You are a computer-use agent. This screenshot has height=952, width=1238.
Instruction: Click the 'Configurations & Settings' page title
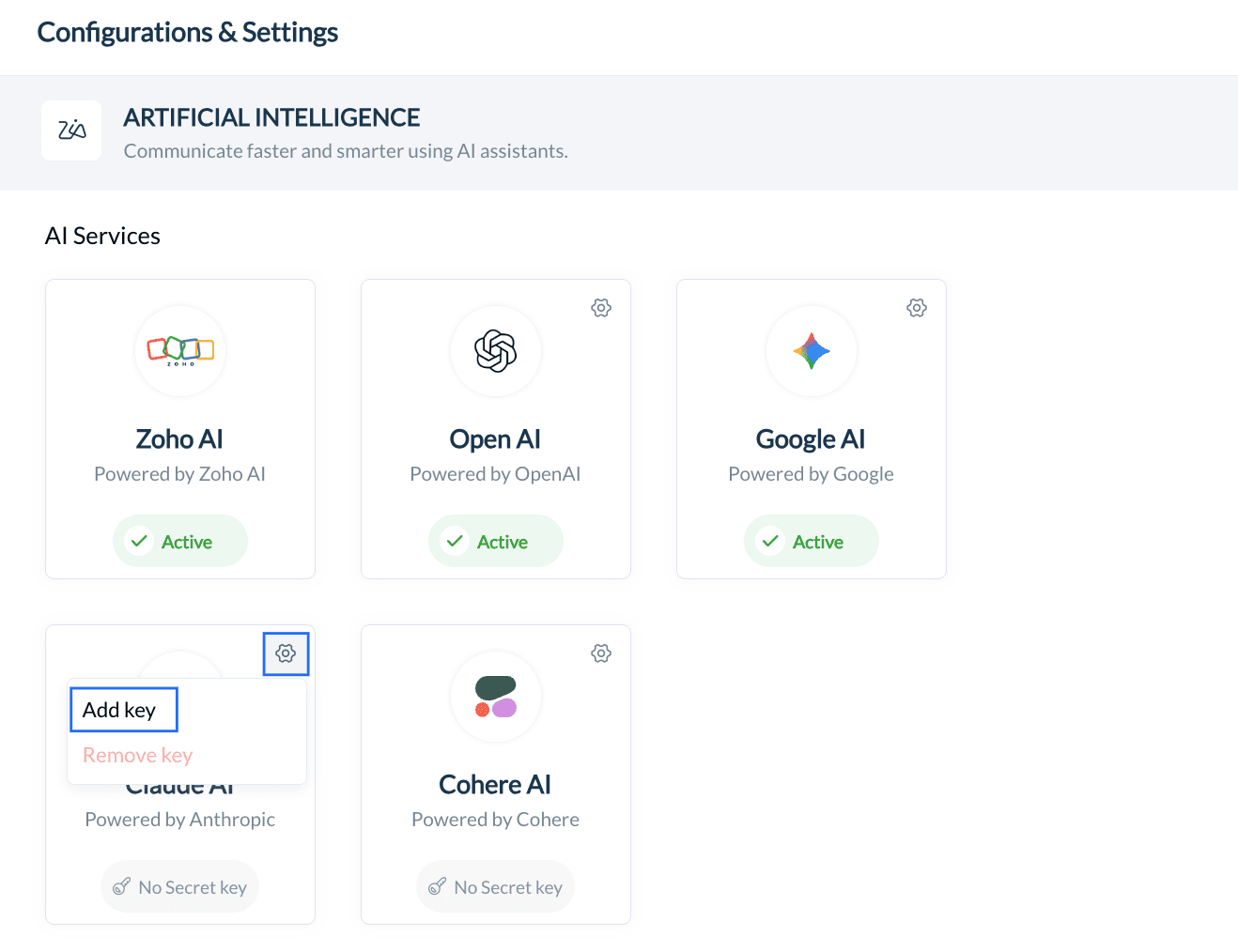coord(188,32)
